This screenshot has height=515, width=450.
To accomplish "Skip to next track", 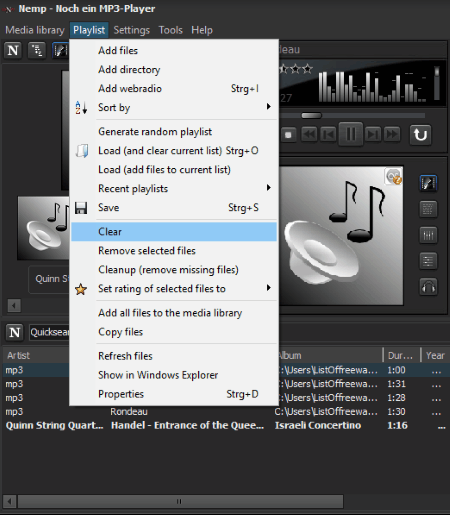I will tap(373, 135).
